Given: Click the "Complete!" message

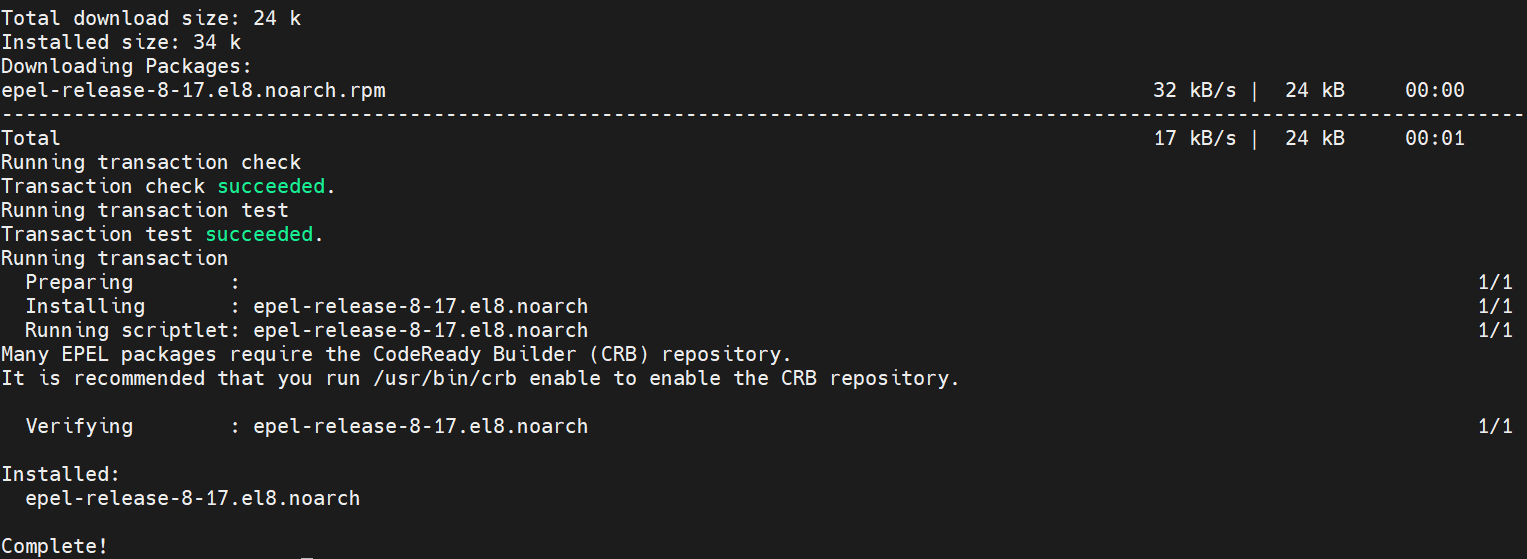Looking at the screenshot, I should (54, 546).
